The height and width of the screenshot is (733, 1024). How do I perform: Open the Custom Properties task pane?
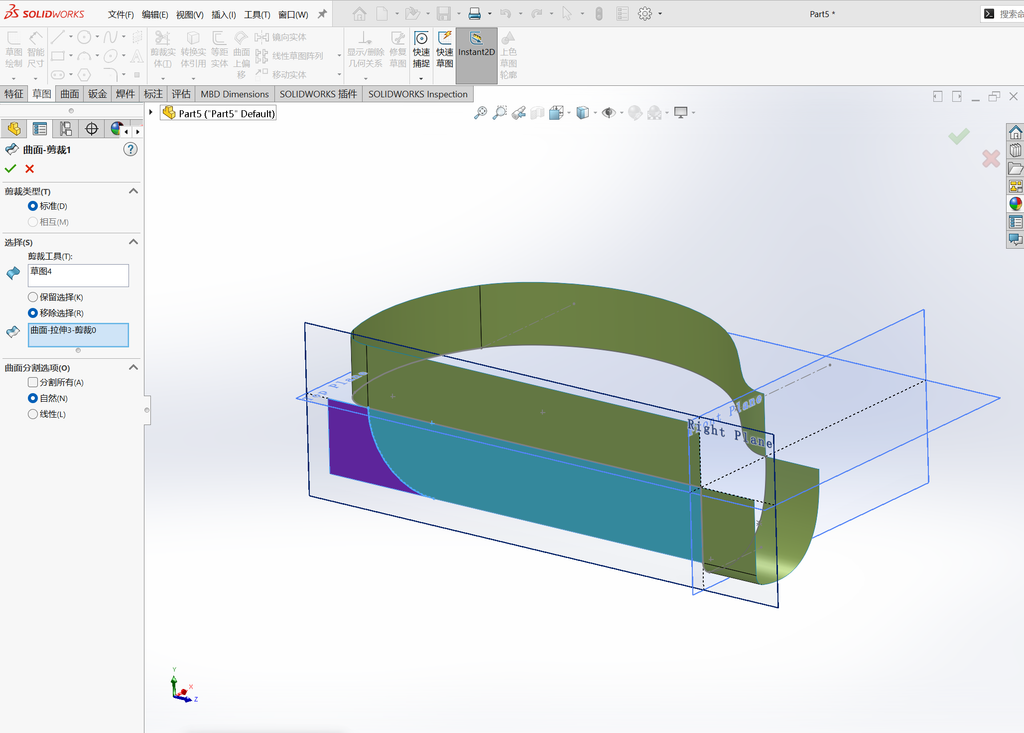(1015, 221)
